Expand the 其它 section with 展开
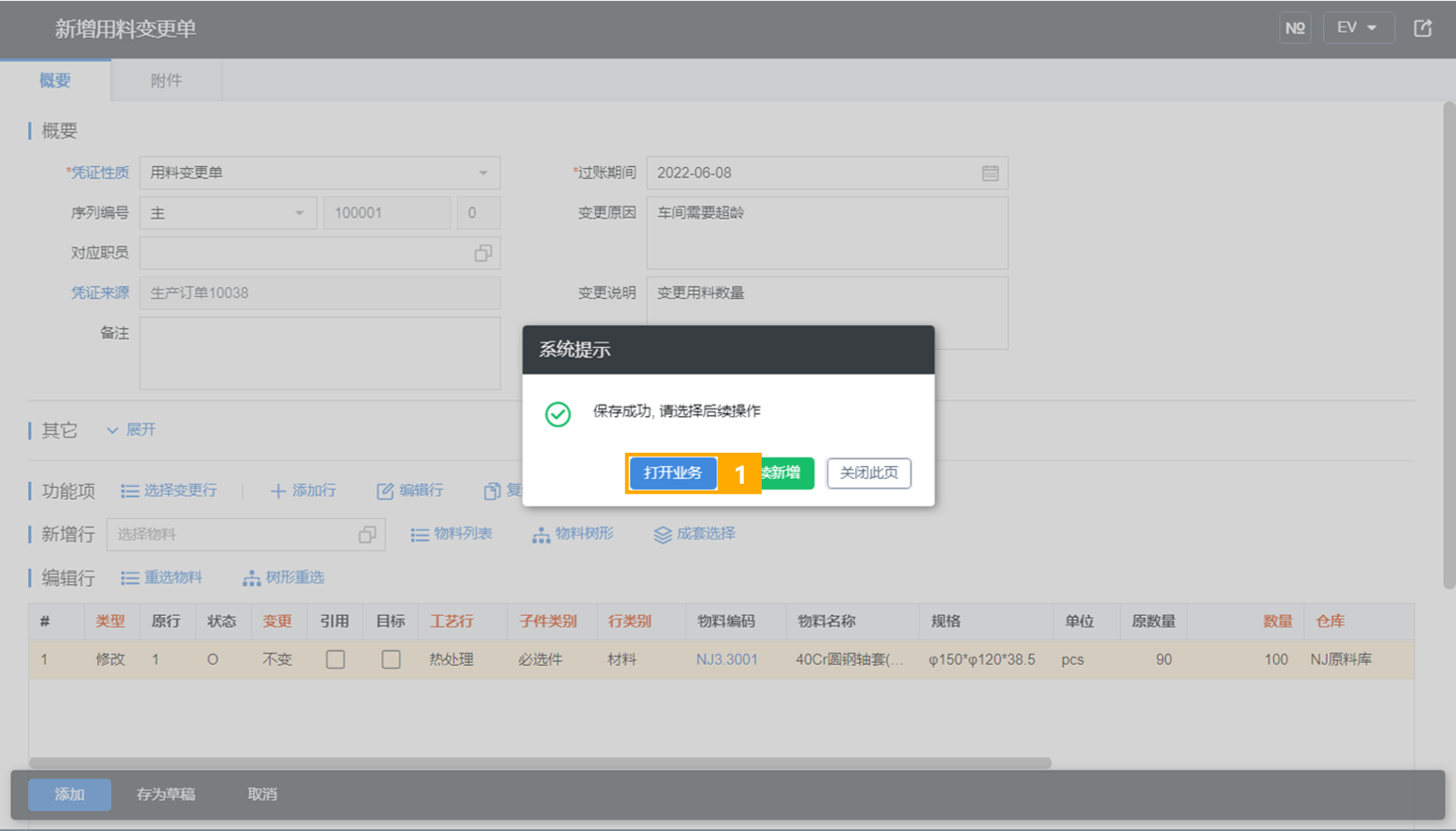 click(131, 430)
